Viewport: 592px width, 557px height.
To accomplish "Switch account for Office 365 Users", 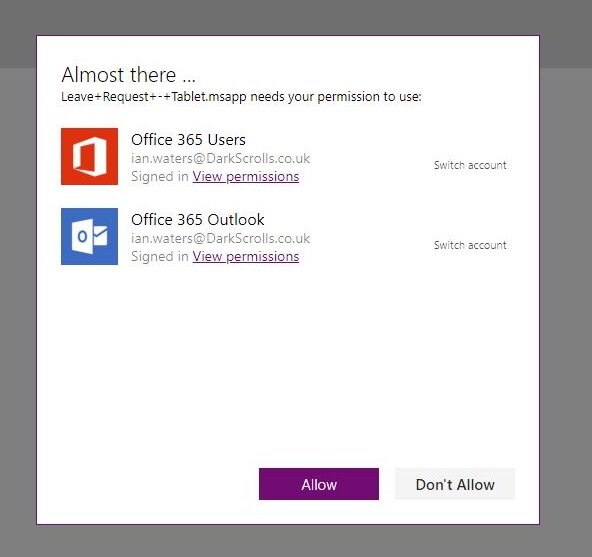I will (470, 165).
